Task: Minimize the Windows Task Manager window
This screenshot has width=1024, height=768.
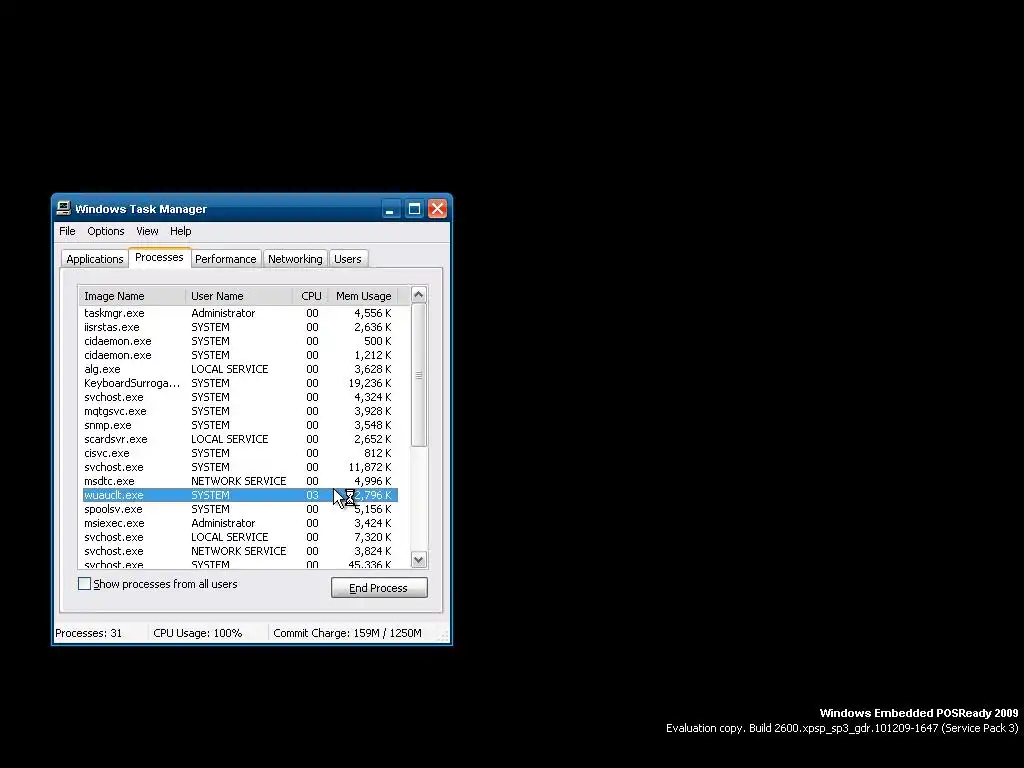Action: point(390,209)
